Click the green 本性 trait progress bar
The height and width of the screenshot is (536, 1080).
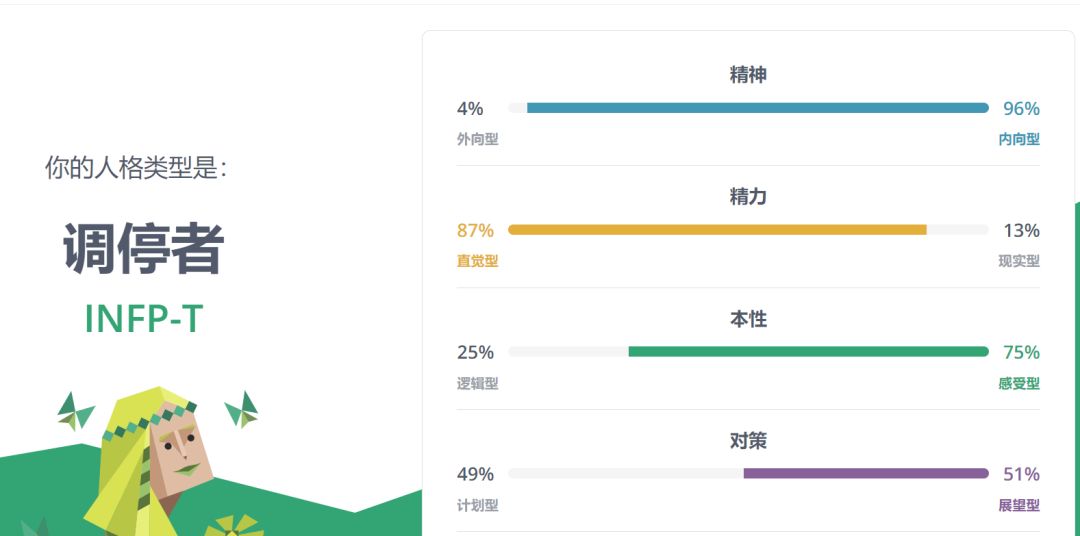748,352
